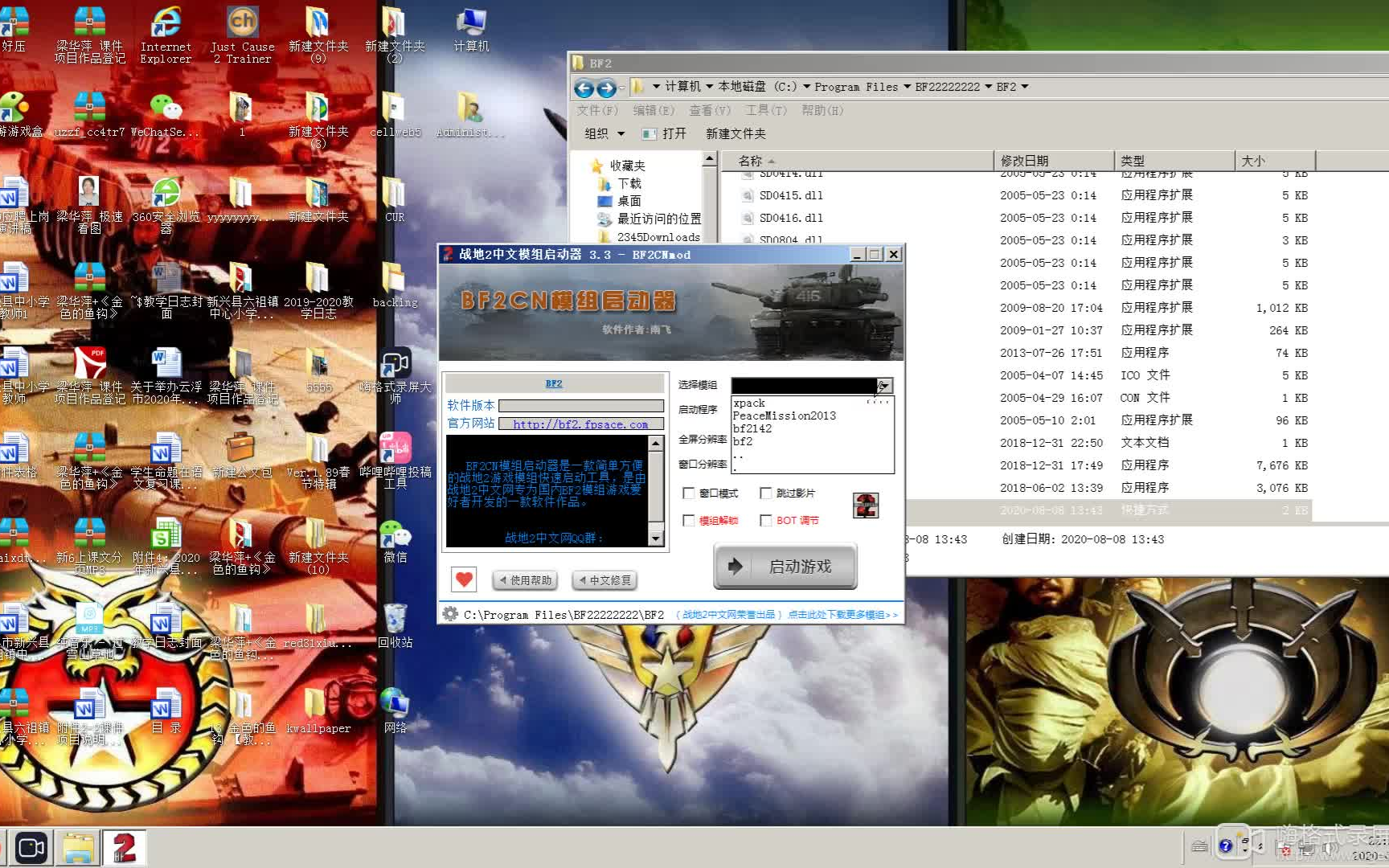Expand the 计算机 breadcrumb arrow in Explorer
1389x868 pixels.
(710, 87)
